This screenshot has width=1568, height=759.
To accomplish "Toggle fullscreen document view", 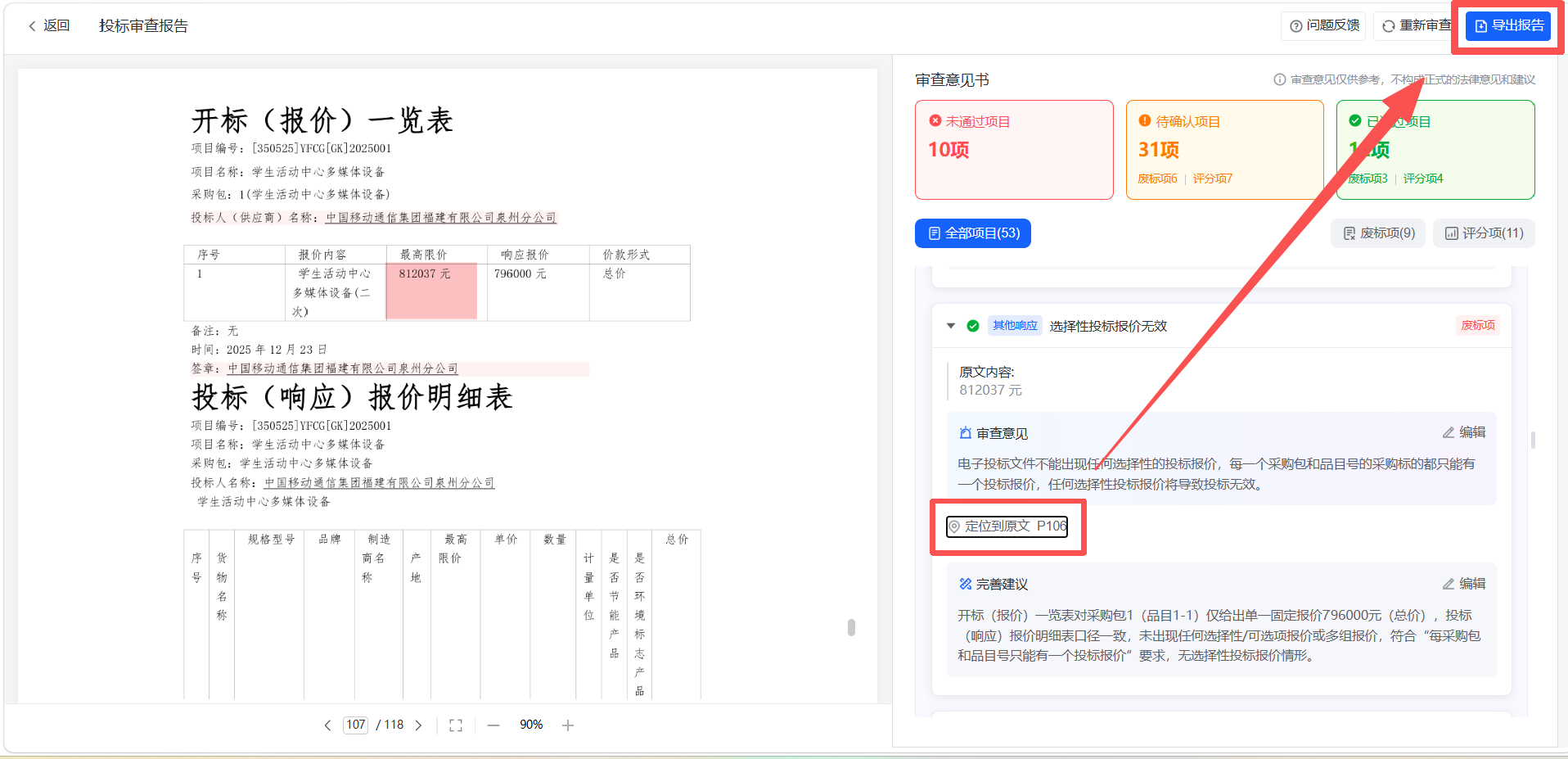I will tap(456, 725).
